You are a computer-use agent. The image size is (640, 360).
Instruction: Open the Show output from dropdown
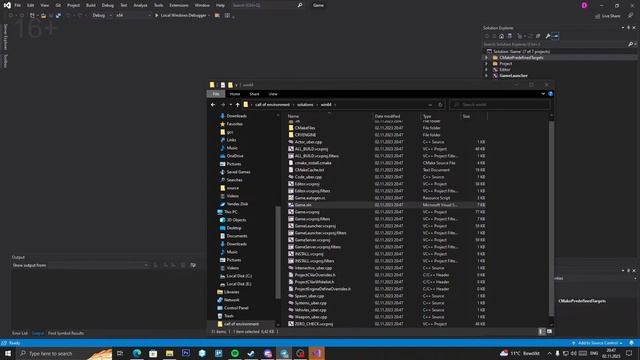click(x=98, y=265)
